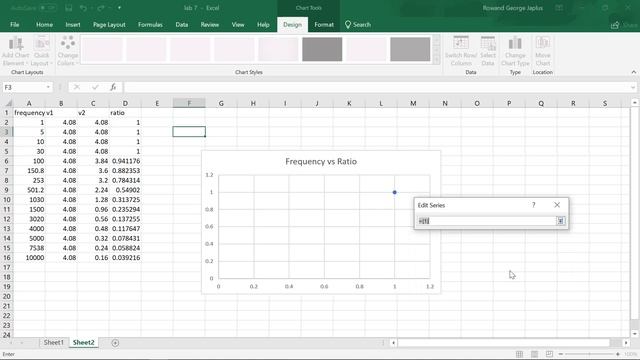
Task: Select the dark gray chart style thumbnail
Action: 322,49
